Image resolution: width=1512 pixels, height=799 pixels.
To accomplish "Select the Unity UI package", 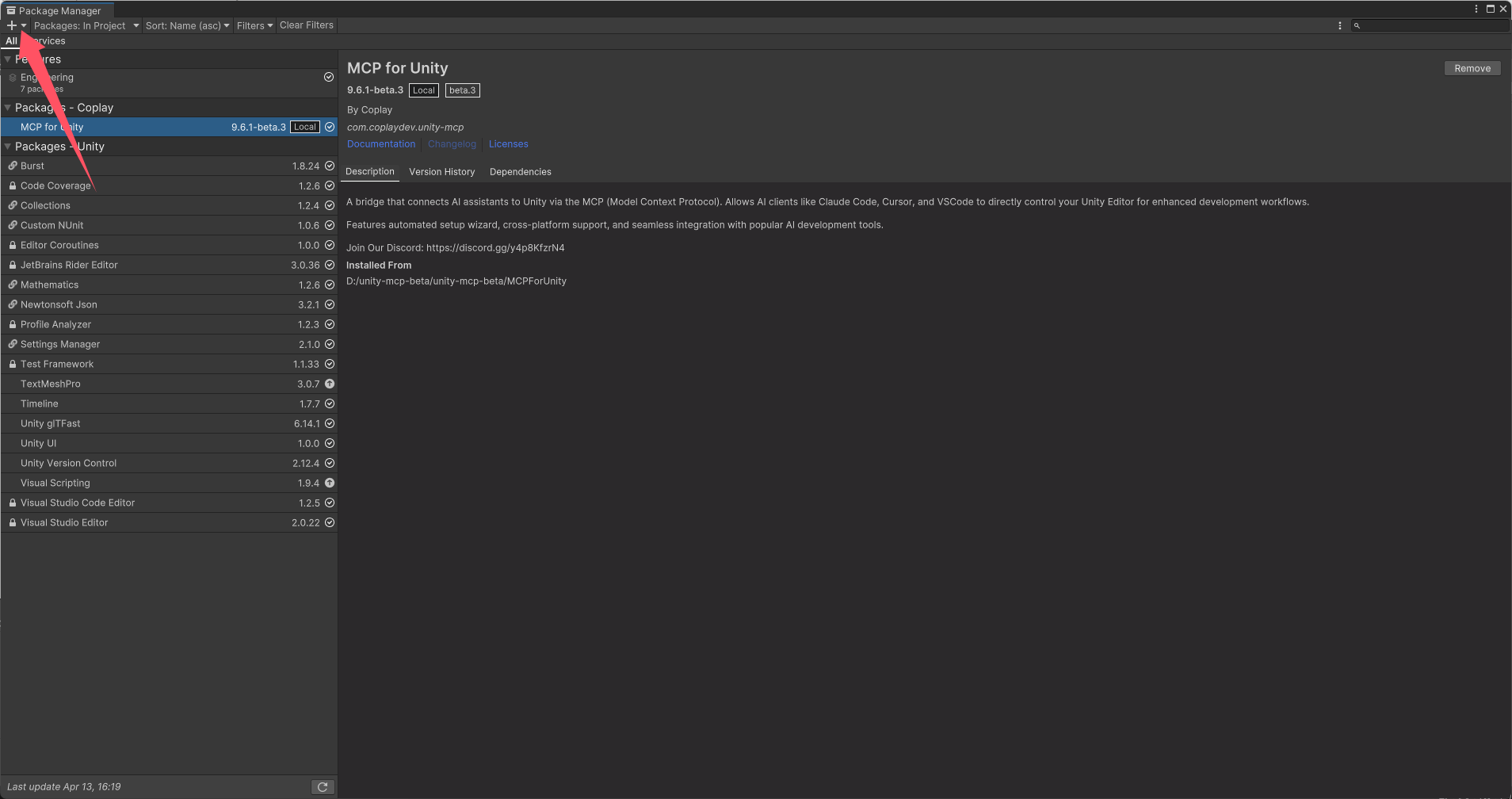I will (x=169, y=443).
